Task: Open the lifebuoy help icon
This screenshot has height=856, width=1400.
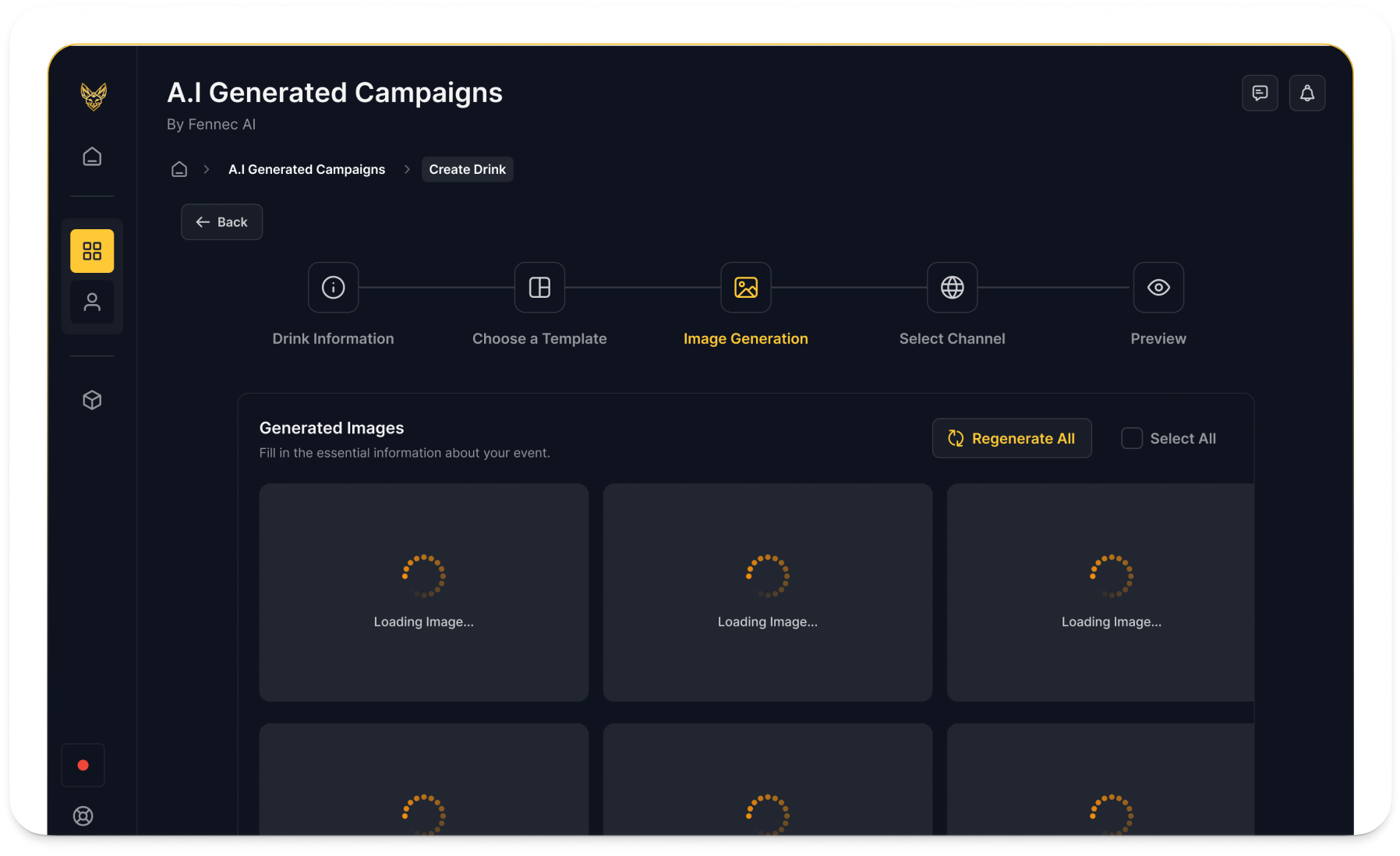Action: tap(83, 815)
